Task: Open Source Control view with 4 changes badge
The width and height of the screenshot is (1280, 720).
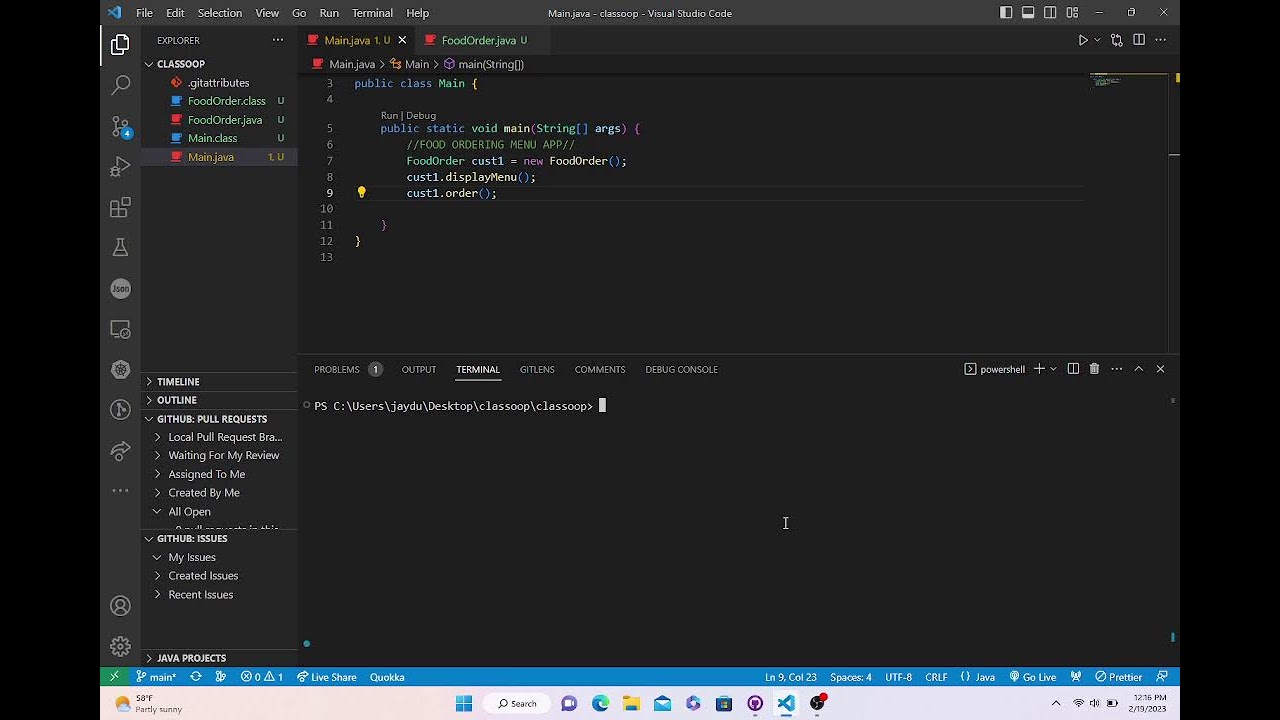Action: coord(120,126)
